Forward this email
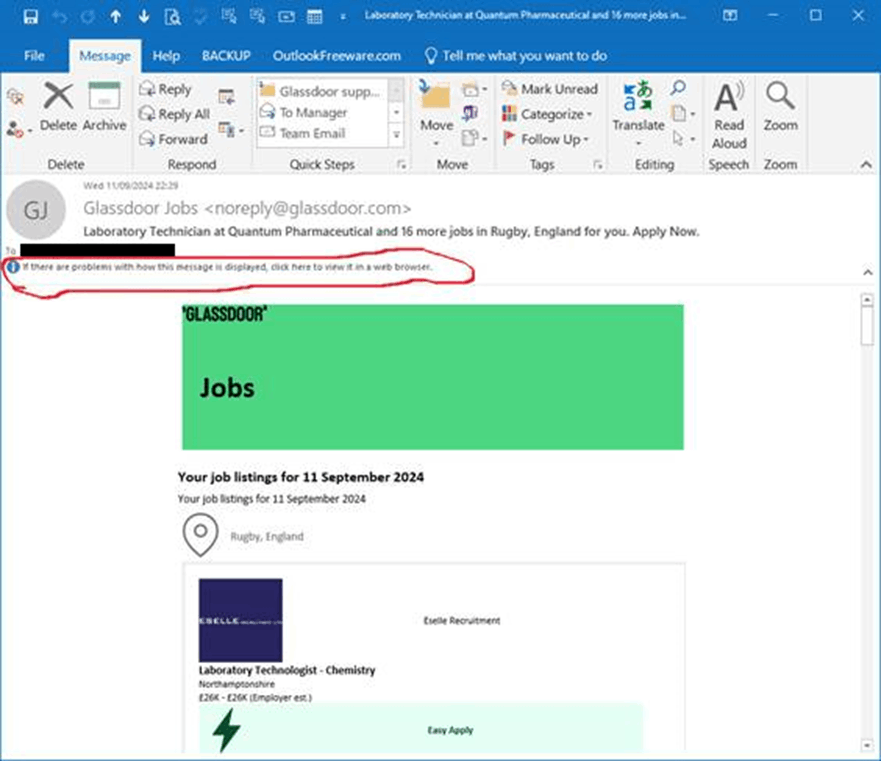 click(173, 139)
